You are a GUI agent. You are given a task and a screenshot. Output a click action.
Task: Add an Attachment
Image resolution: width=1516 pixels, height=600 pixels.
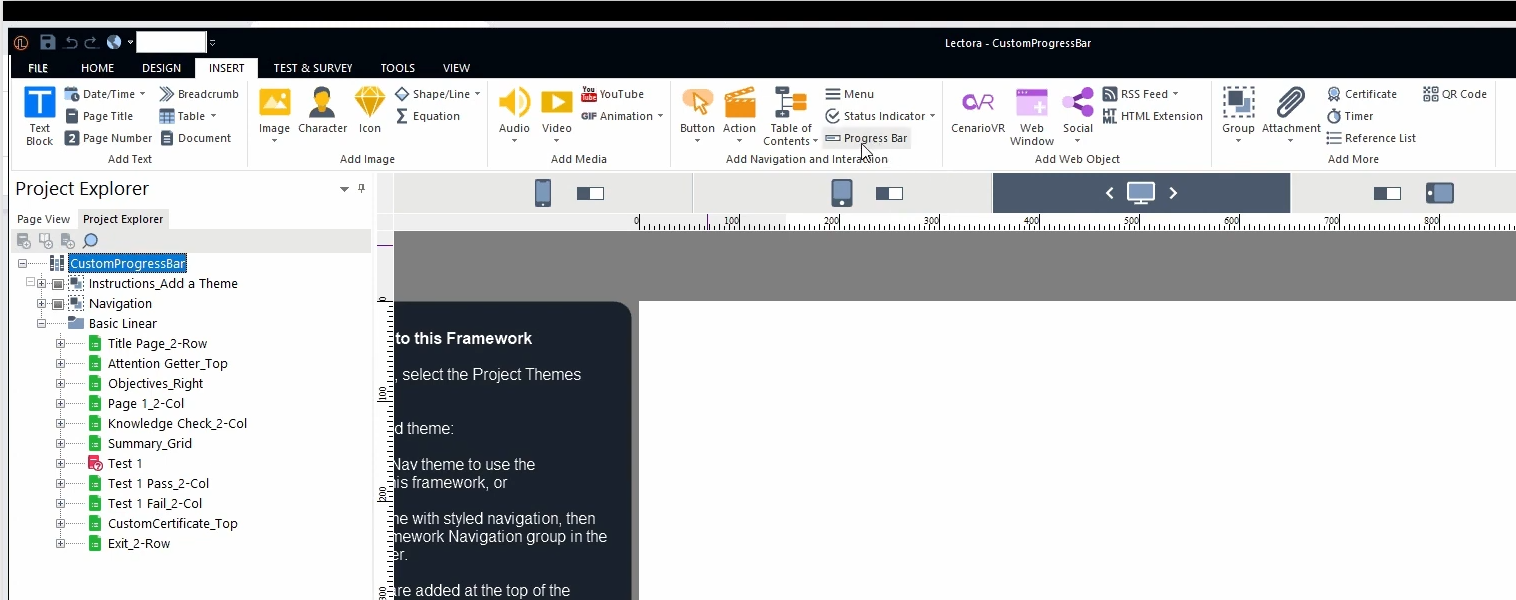click(1291, 115)
